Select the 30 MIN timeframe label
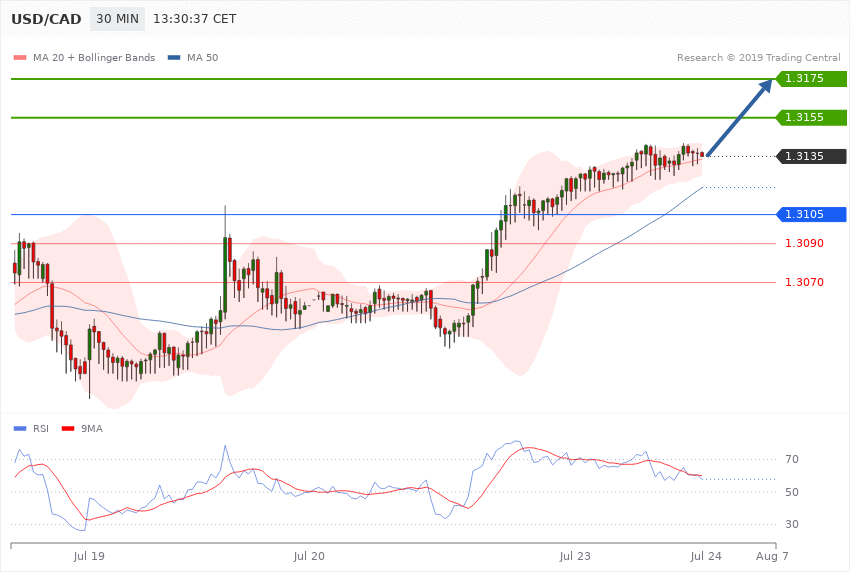850x576 pixels. [118, 19]
